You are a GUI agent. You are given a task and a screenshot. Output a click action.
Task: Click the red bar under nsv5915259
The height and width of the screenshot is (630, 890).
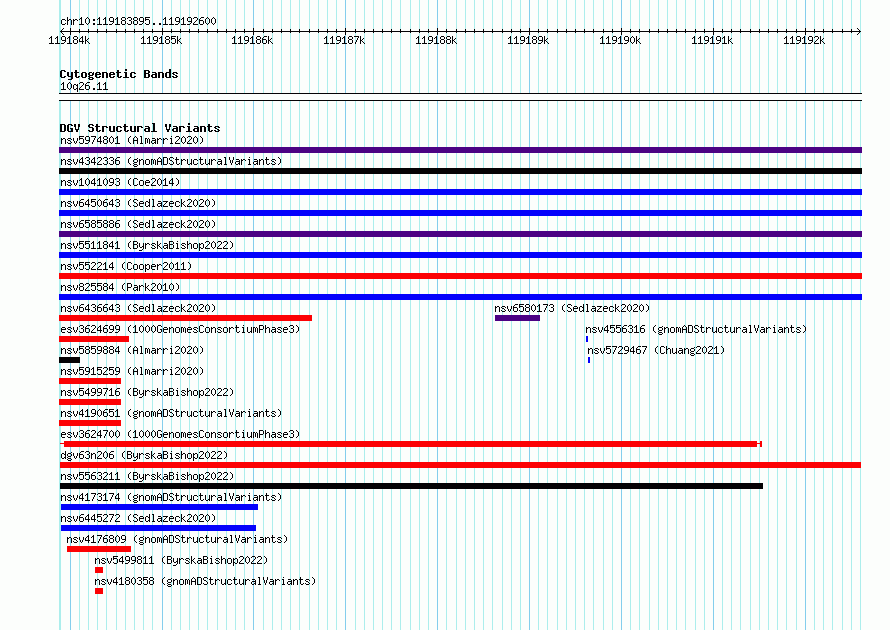click(x=90, y=381)
